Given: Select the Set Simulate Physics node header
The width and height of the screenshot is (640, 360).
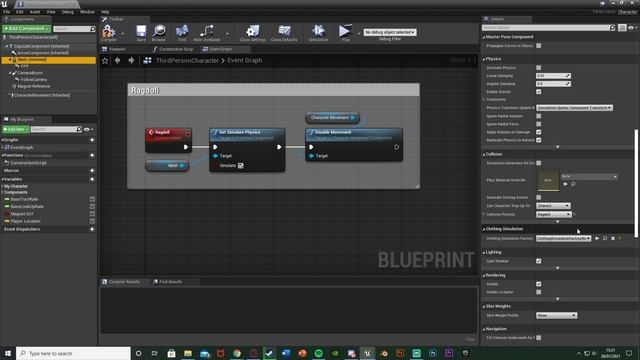Looking at the screenshot, I should click(x=247, y=135).
